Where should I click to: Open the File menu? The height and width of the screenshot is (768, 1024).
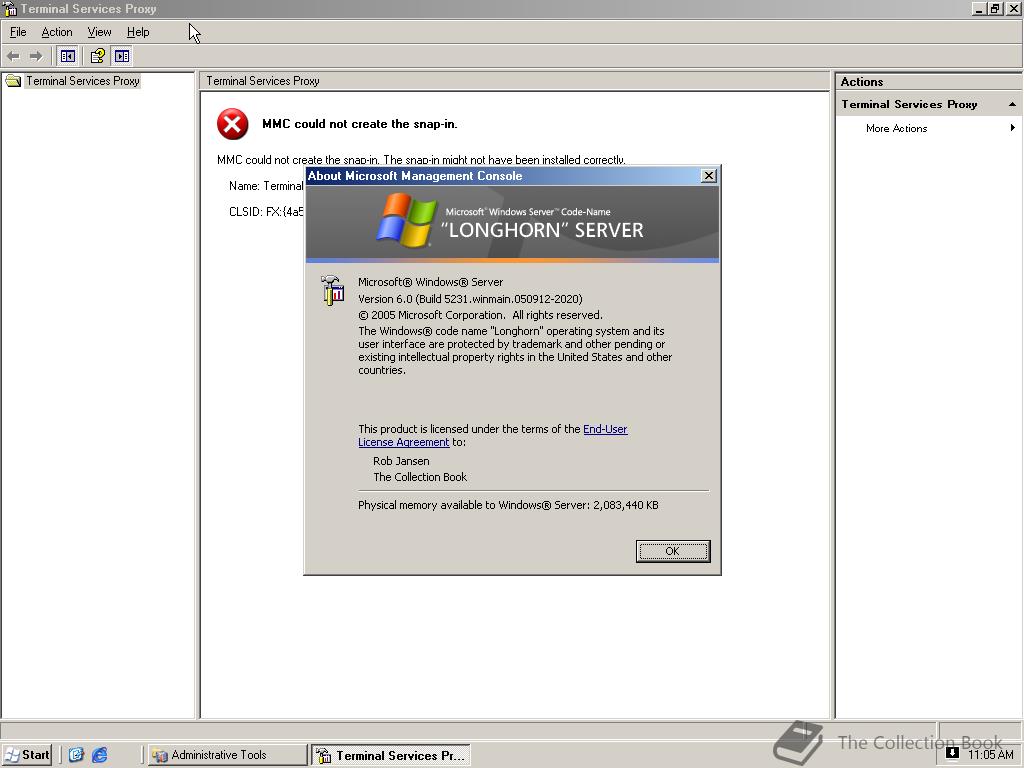point(18,32)
